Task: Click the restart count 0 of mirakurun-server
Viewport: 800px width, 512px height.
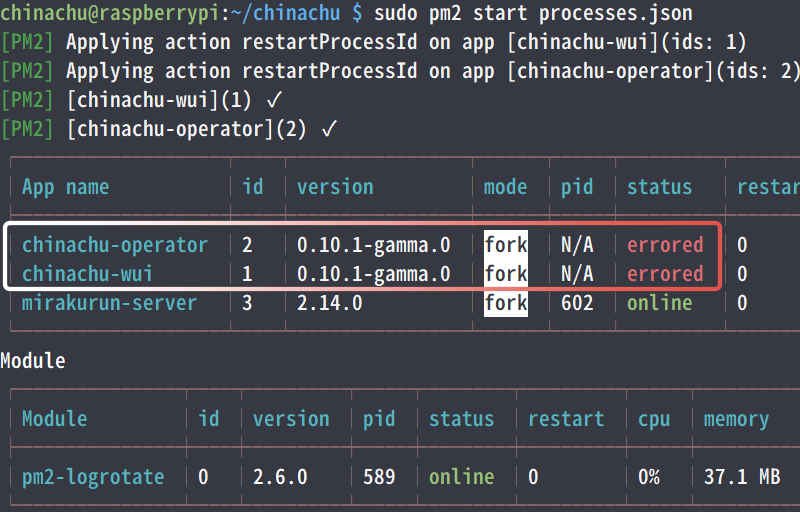Action: 742,303
